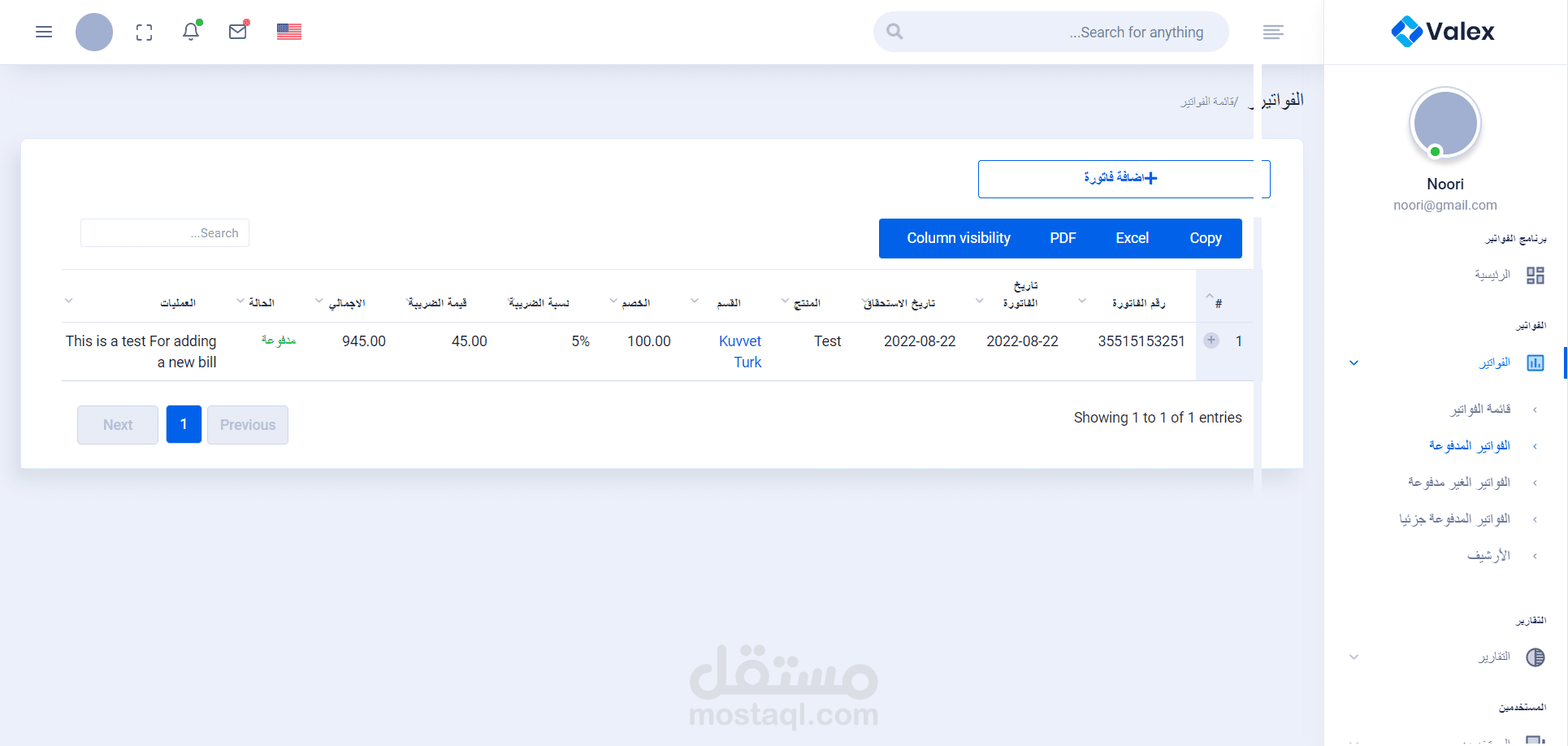Click the الفواتير invoices chart icon
Image resolution: width=1568 pixels, height=746 pixels.
click(x=1536, y=362)
